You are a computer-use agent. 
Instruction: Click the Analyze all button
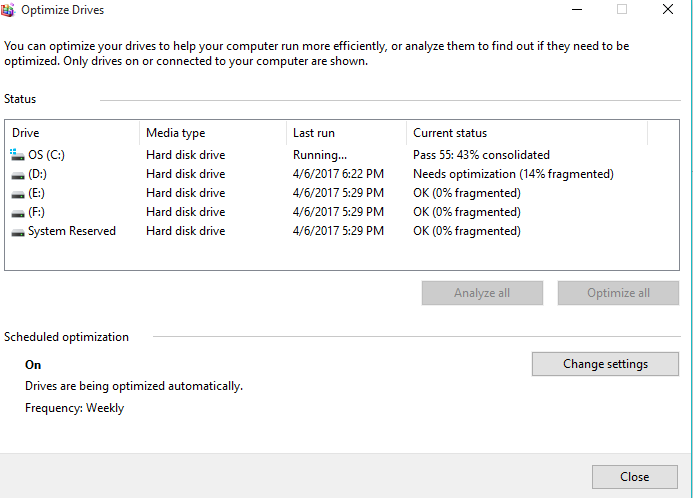pyautogui.click(x=482, y=293)
